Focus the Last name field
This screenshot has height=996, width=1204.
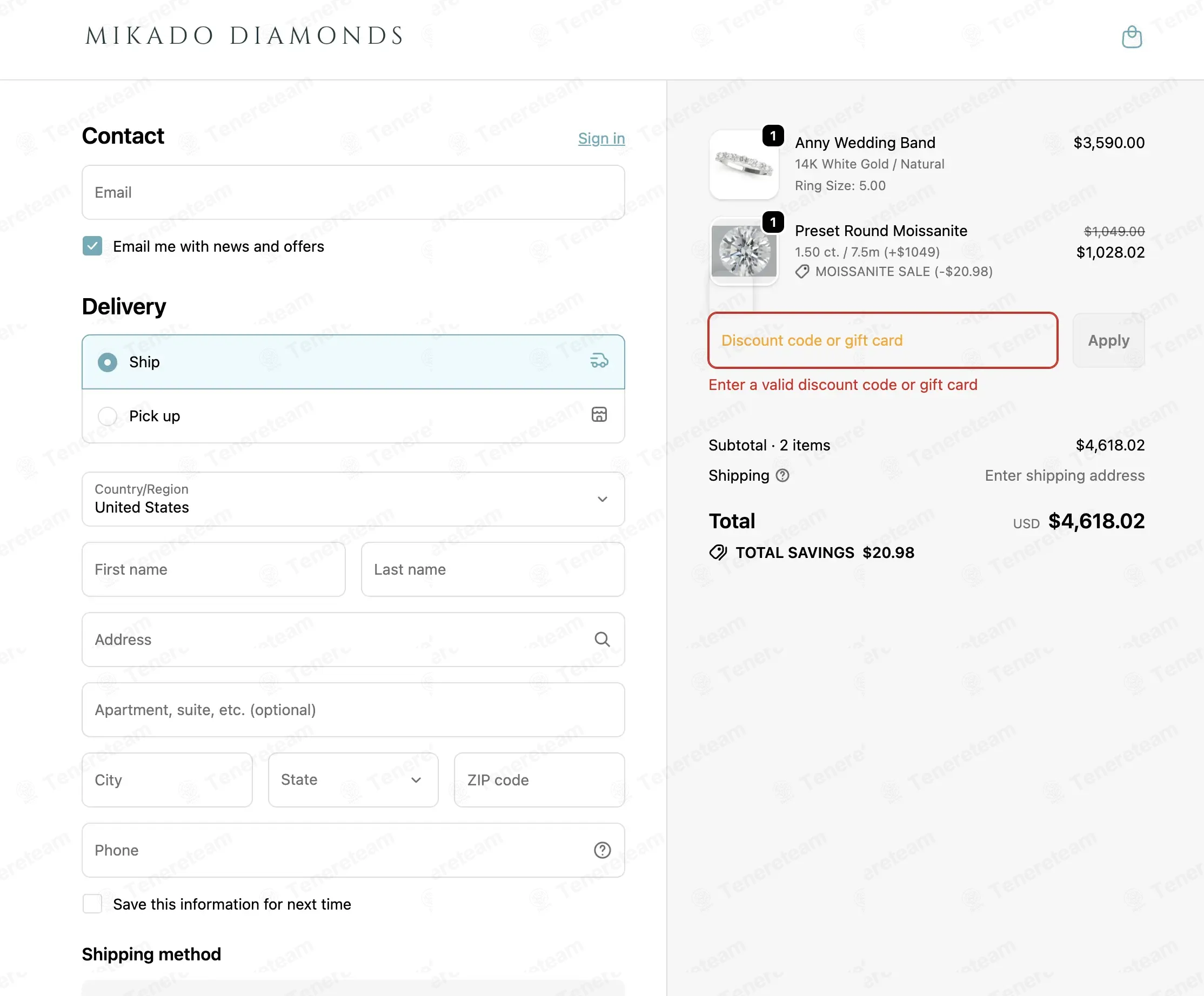(493, 570)
